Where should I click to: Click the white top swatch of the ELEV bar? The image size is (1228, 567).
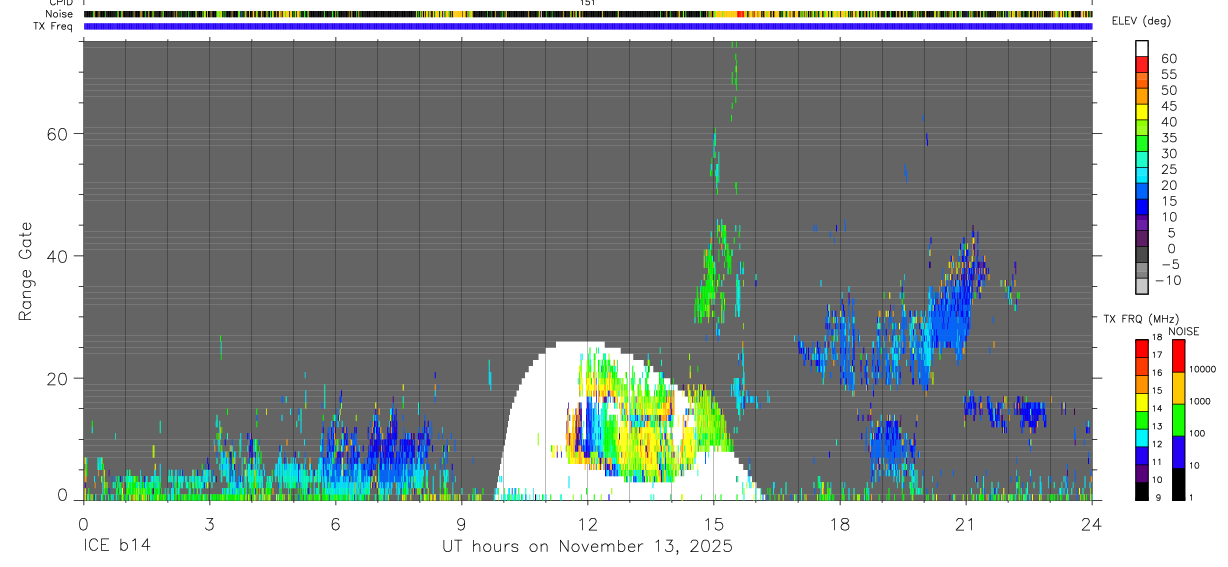click(1143, 48)
